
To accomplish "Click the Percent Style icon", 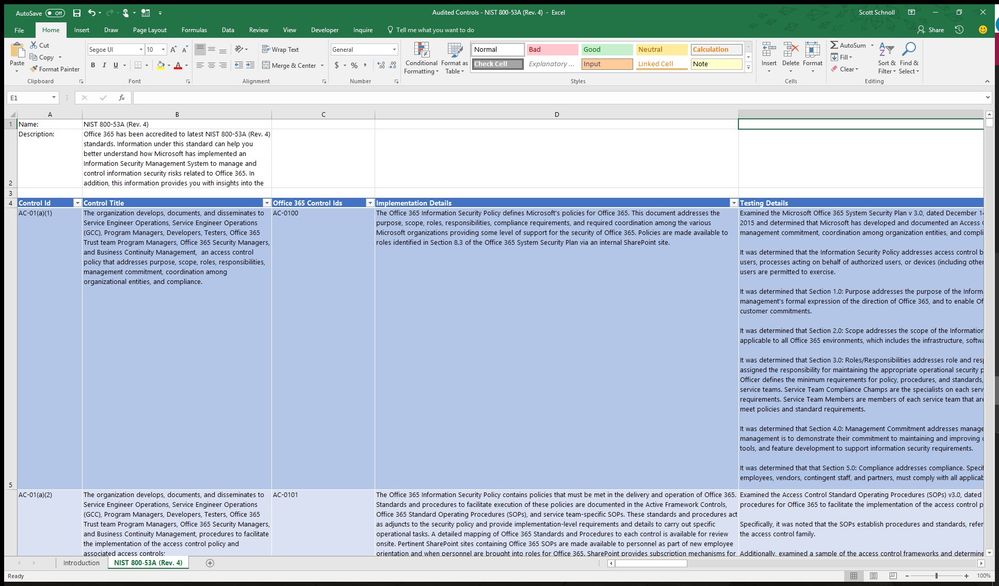I will click(x=354, y=65).
